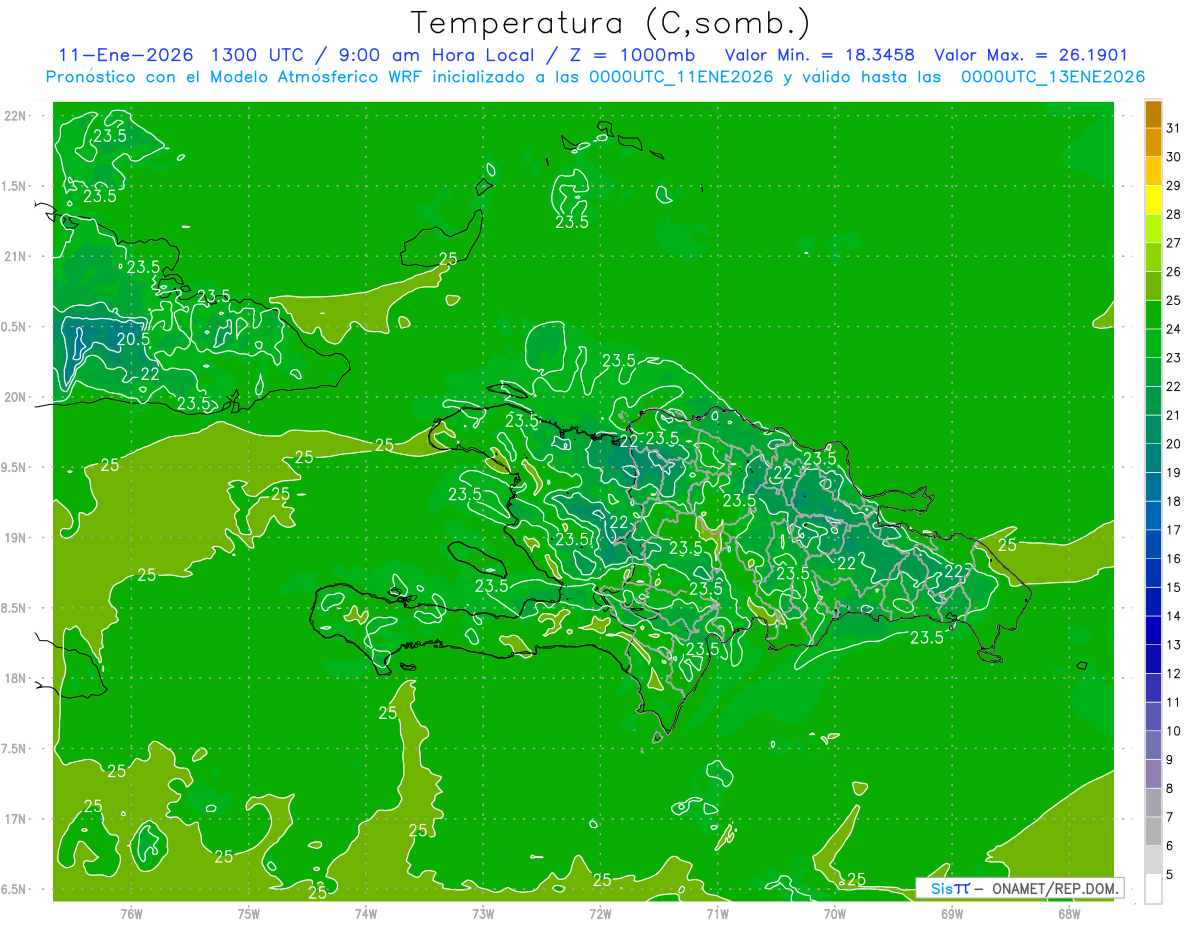Click the "17N" latitude label
The width and height of the screenshot is (1200, 927).
click(15, 819)
